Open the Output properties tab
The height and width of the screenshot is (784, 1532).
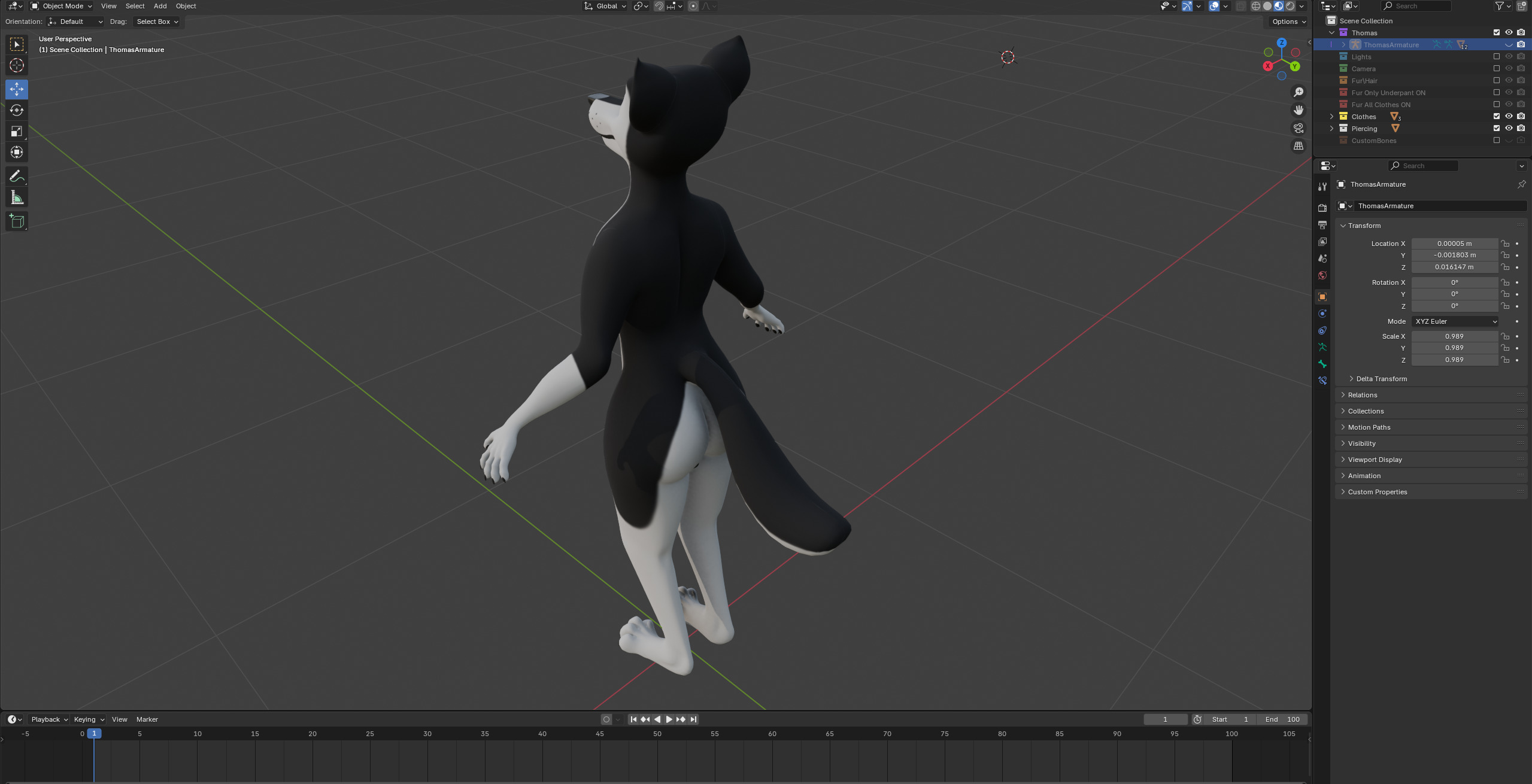click(1322, 224)
